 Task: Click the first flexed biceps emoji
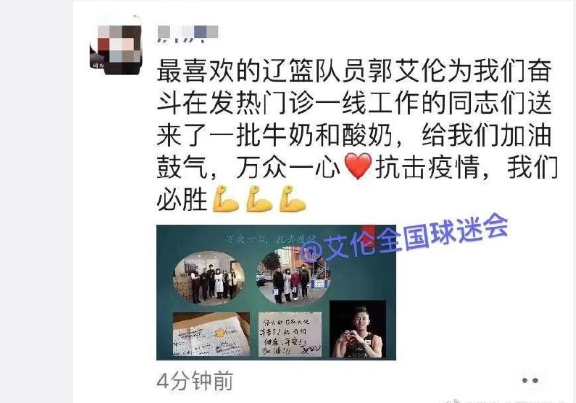226,199
